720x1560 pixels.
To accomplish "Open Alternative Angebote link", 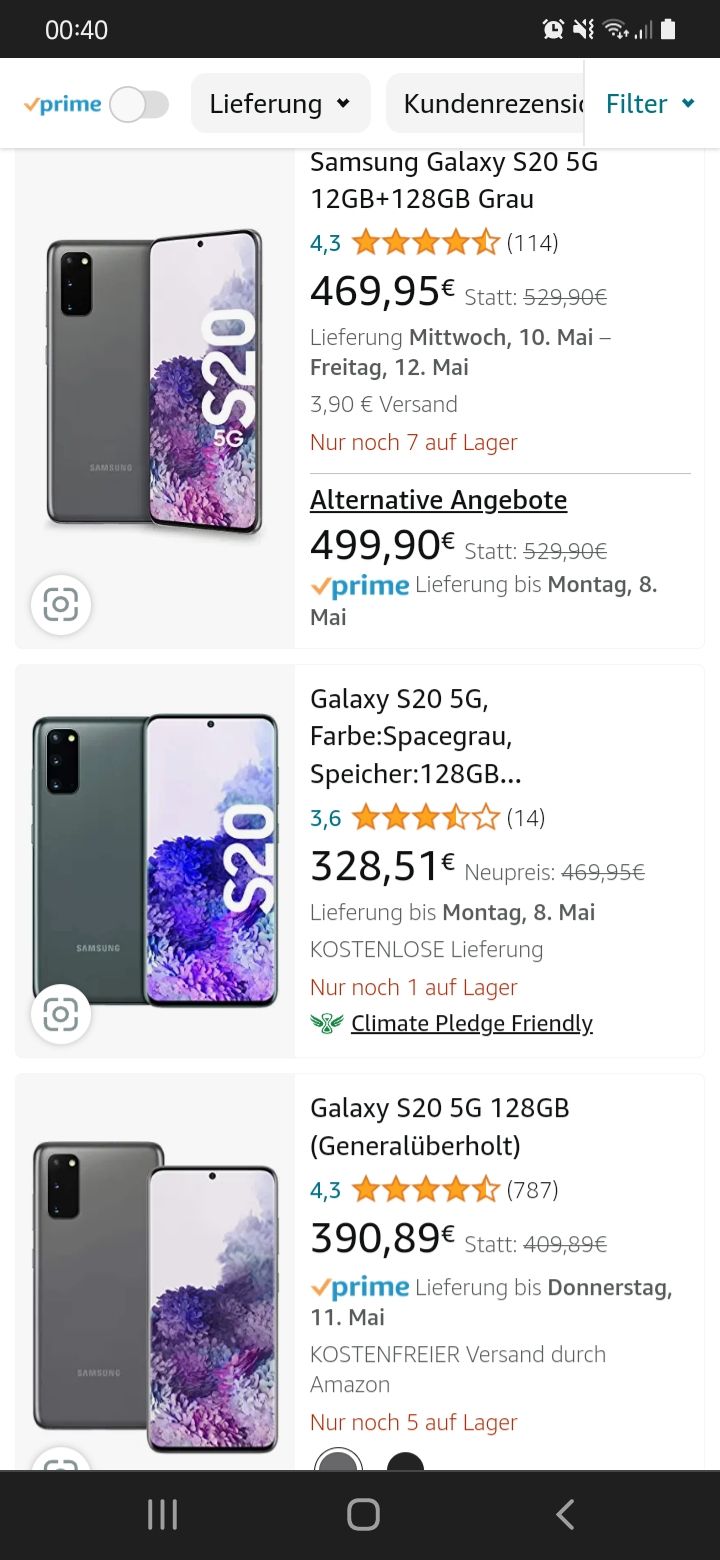I will (x=438, y=500).
